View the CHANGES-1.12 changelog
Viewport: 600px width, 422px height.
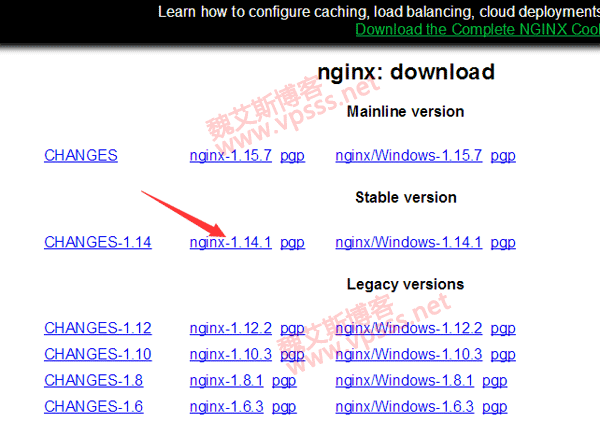point(97,328)
